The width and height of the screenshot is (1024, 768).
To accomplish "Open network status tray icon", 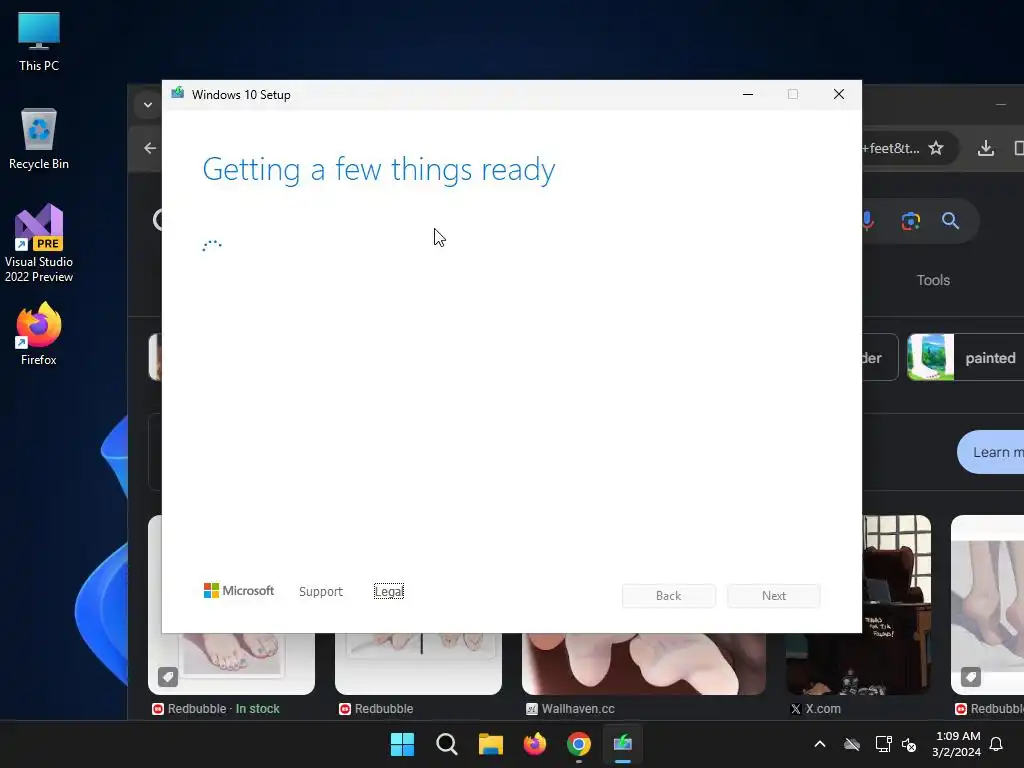I will pos(883,744).
